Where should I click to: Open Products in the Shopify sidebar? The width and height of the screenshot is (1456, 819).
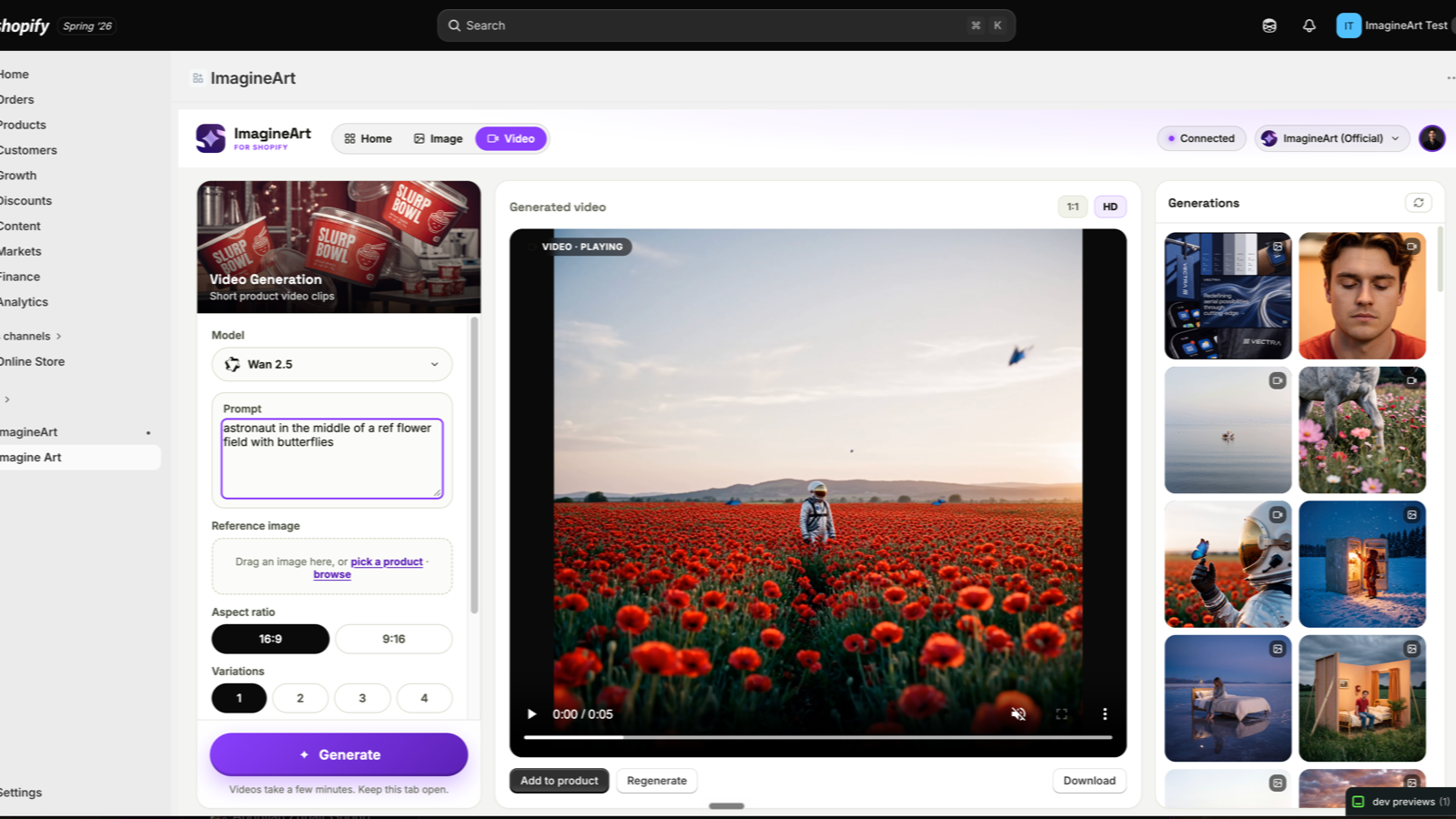click(23, 125)
